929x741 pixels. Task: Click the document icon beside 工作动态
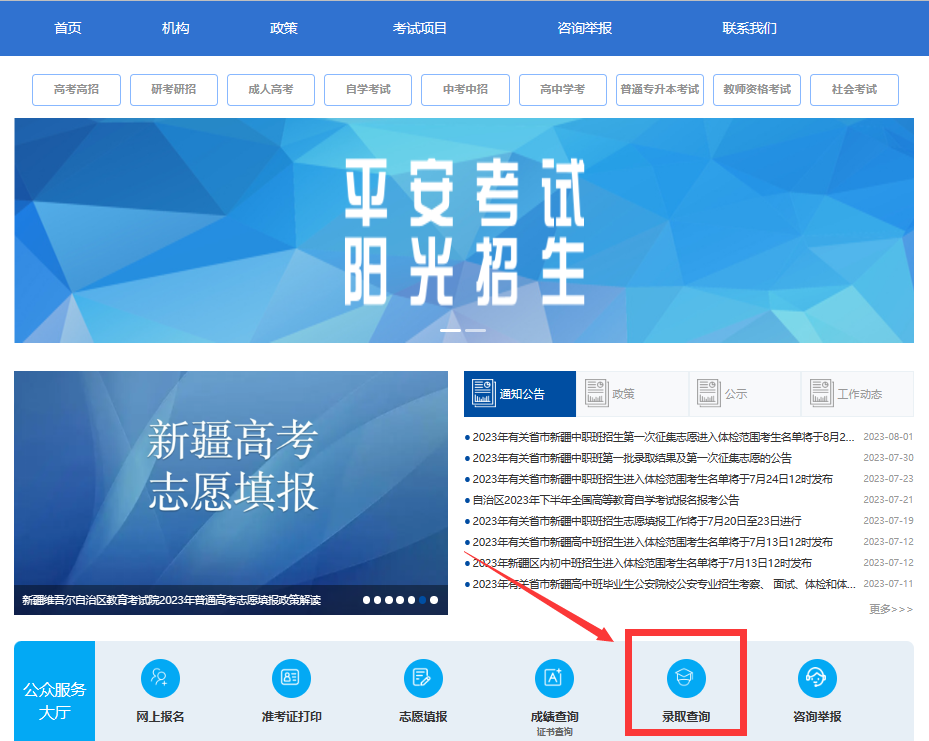822,392
